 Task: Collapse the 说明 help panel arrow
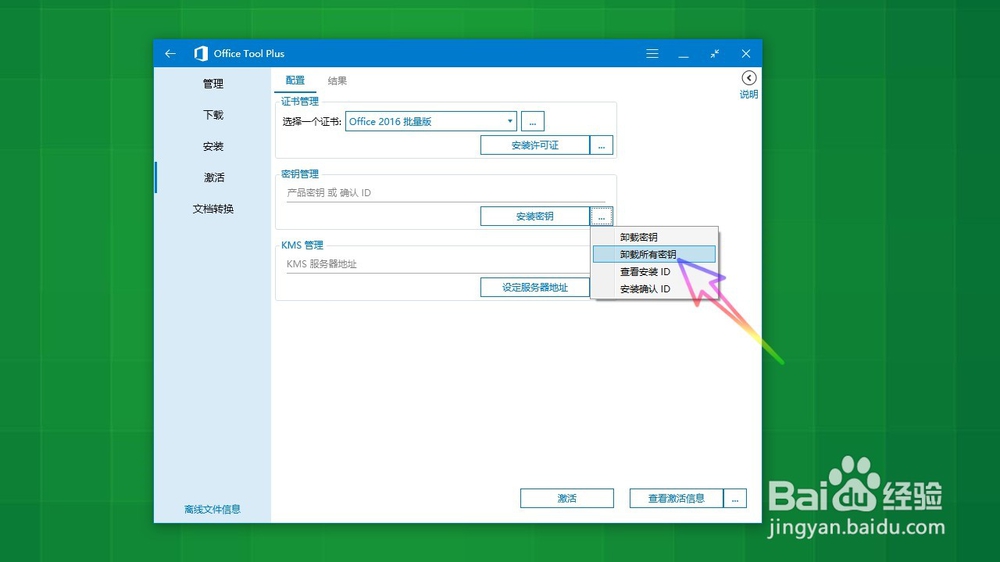tap(749, 78)
